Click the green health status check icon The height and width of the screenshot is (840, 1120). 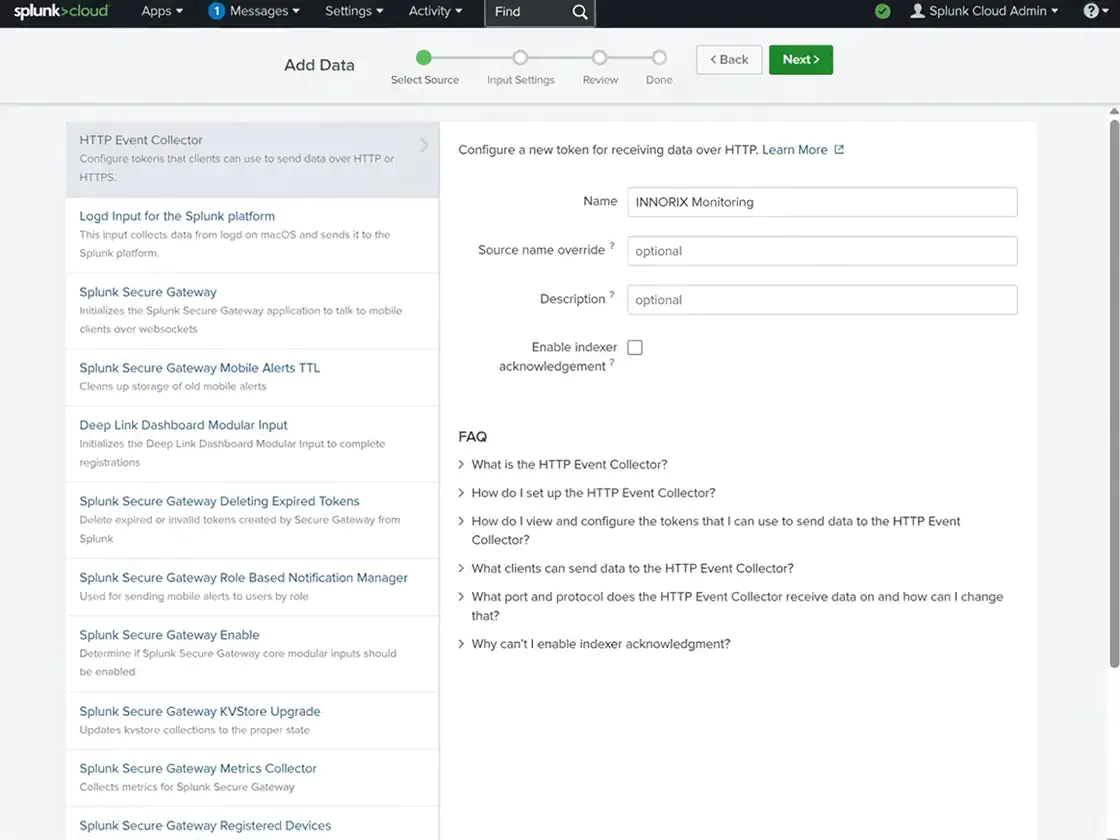[x=883, y=11]
